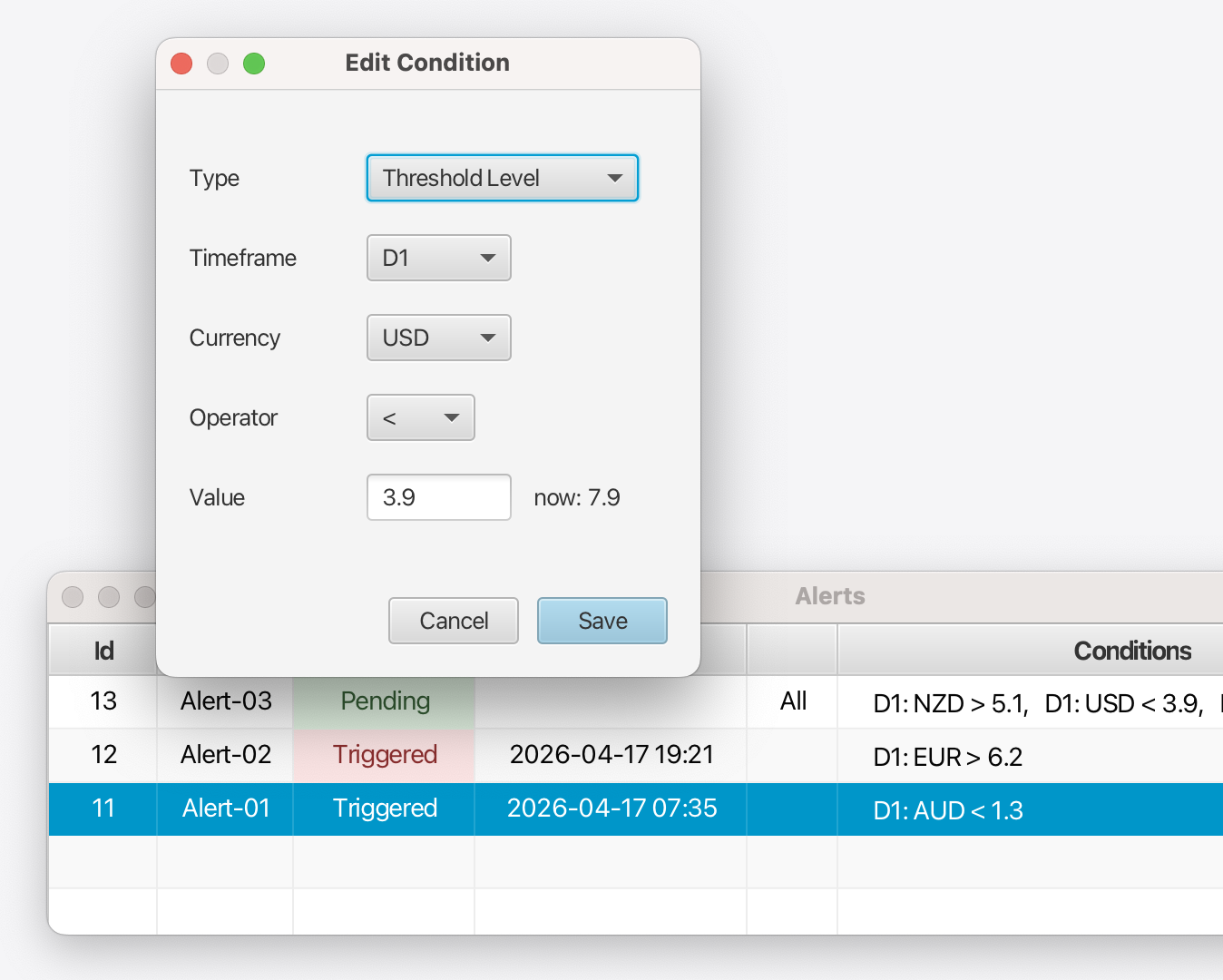Open the Currency USD dropdown

[x=438, y=338]
